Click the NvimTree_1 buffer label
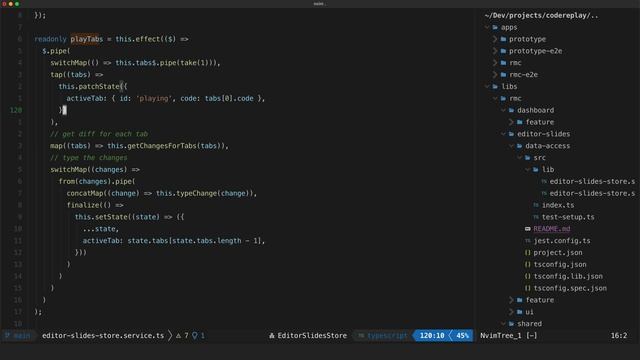This screenshot has height=360, width=640. click(500, 336)
